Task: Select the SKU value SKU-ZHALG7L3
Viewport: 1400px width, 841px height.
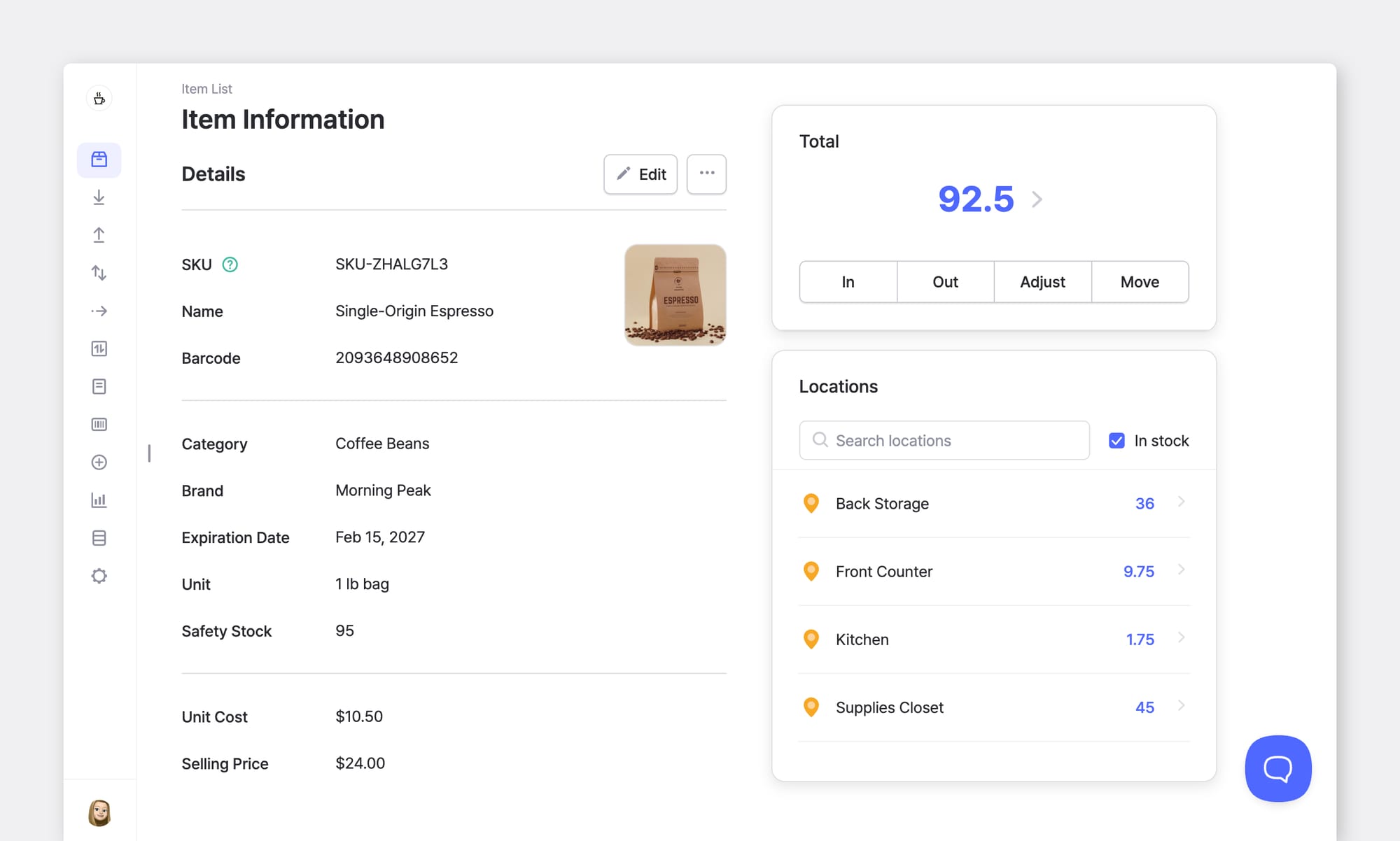Action: (x=391, y=264)
